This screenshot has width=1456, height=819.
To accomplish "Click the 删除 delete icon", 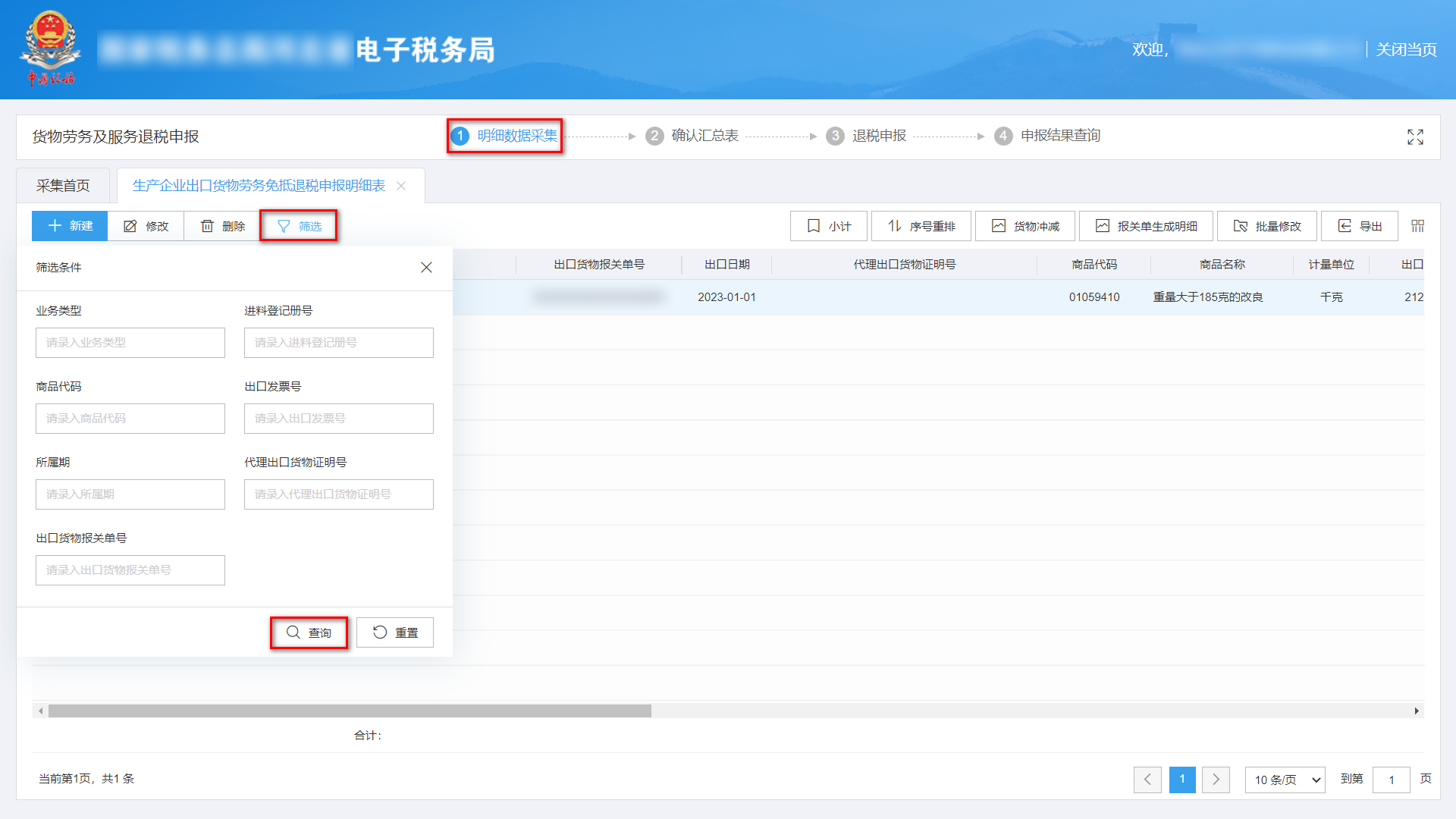I will pyautogui.click(x=221, y=225).
